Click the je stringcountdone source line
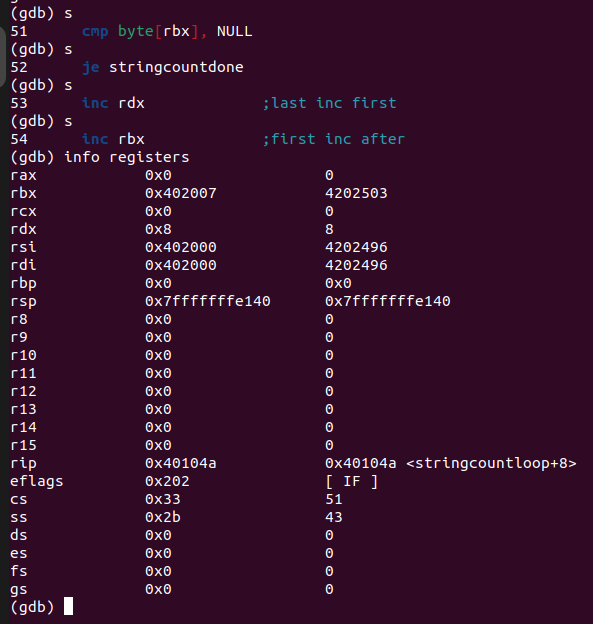This screenshot has height=624, width=593. pos(163,67)
